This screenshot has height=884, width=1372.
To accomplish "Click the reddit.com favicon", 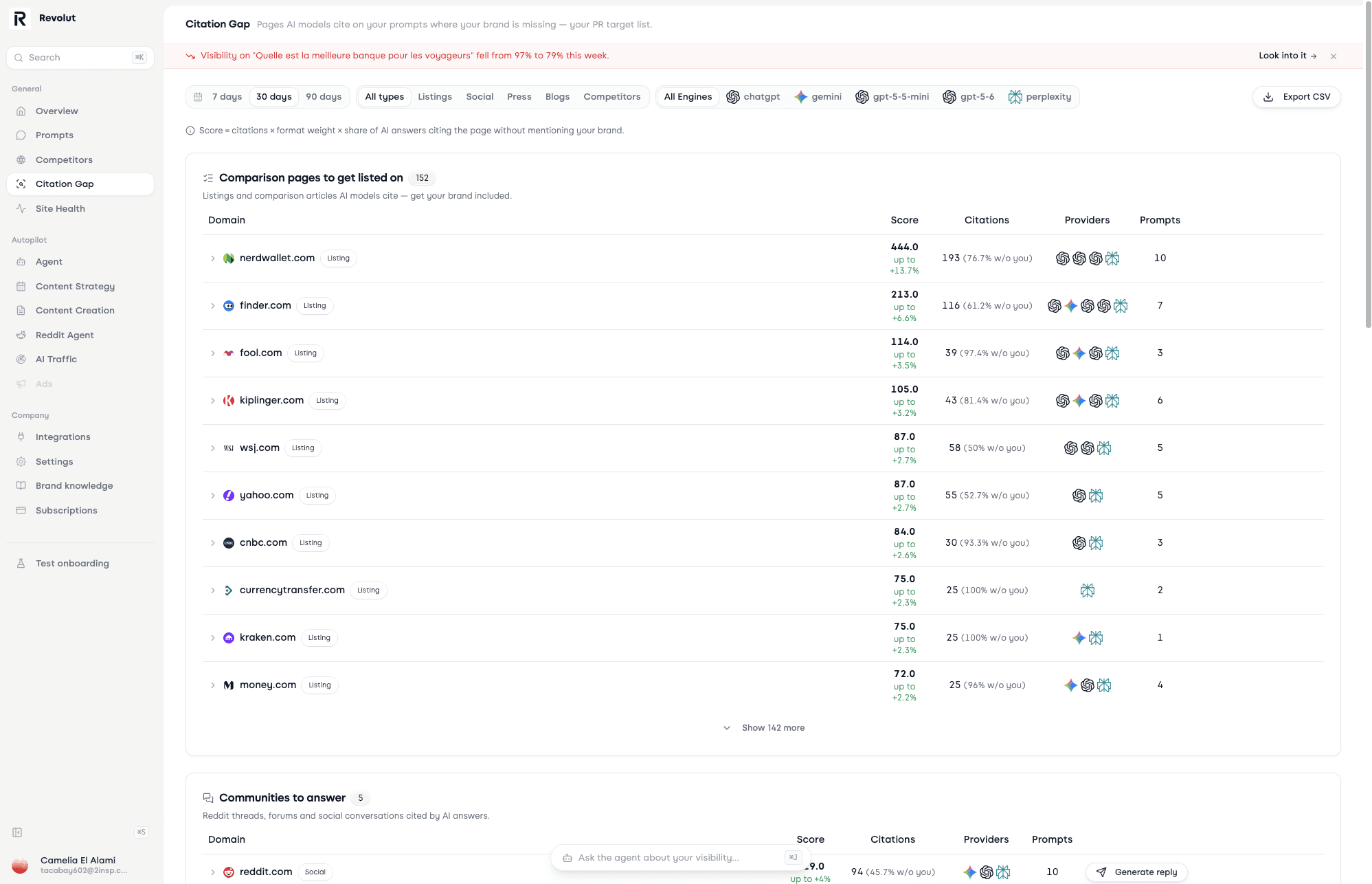I will tap(229, 872).
